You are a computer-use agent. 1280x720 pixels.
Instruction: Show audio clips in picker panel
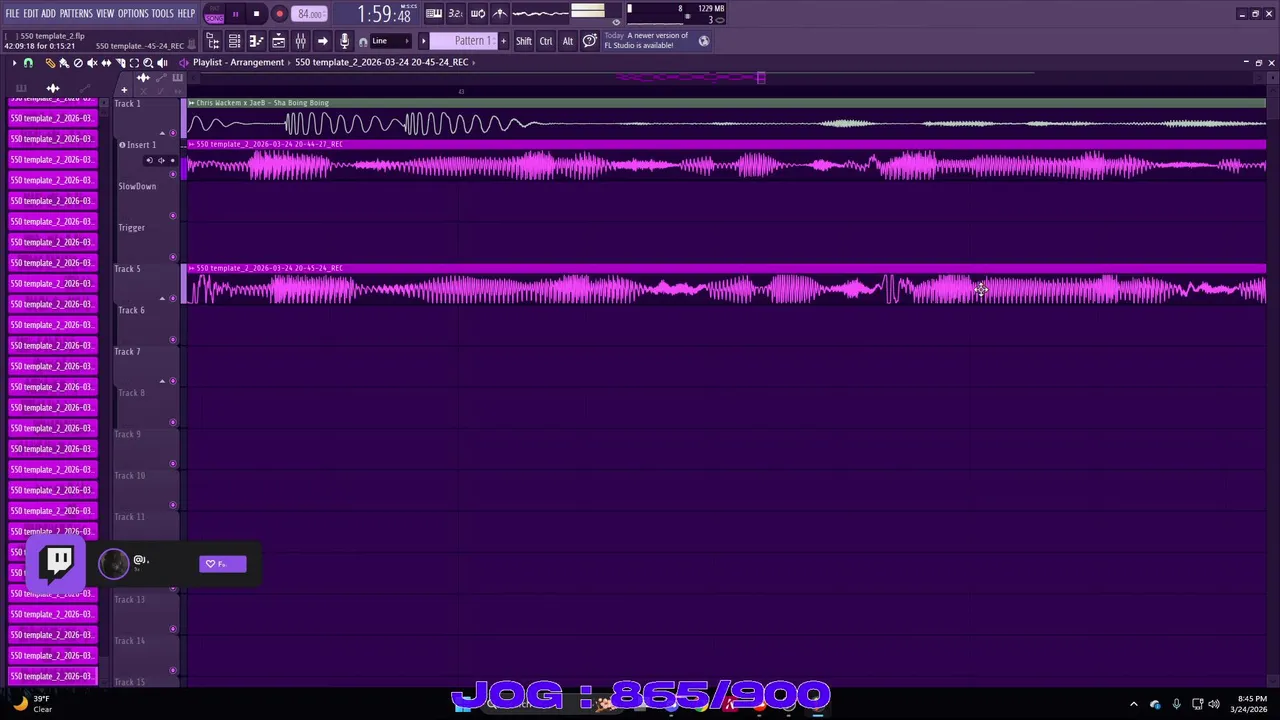53,88
